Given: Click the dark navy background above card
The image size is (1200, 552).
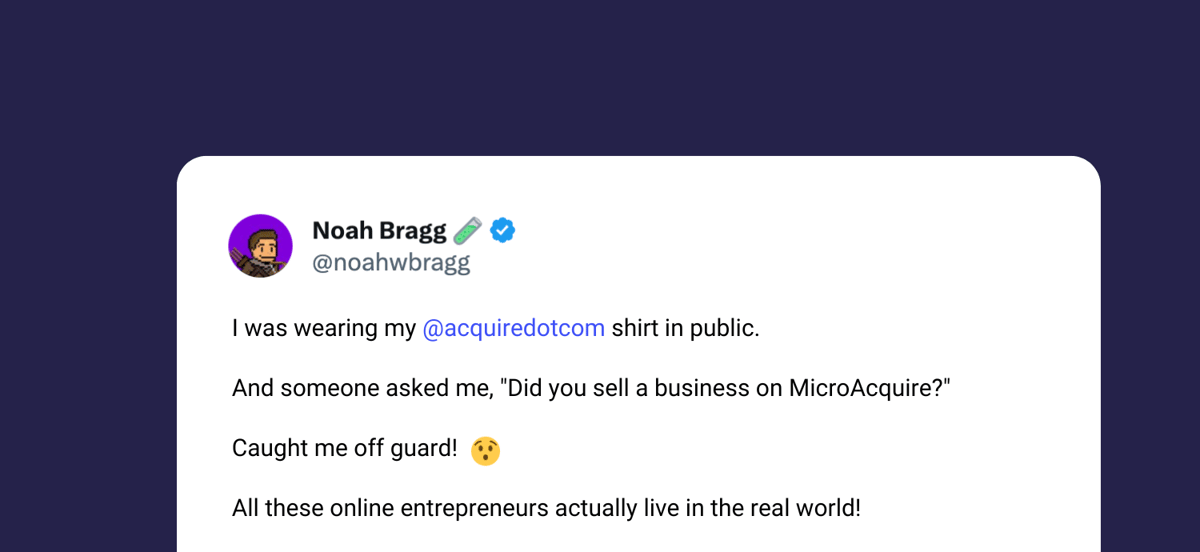Looking at the screenshot, I should click(x=600, y=75).
